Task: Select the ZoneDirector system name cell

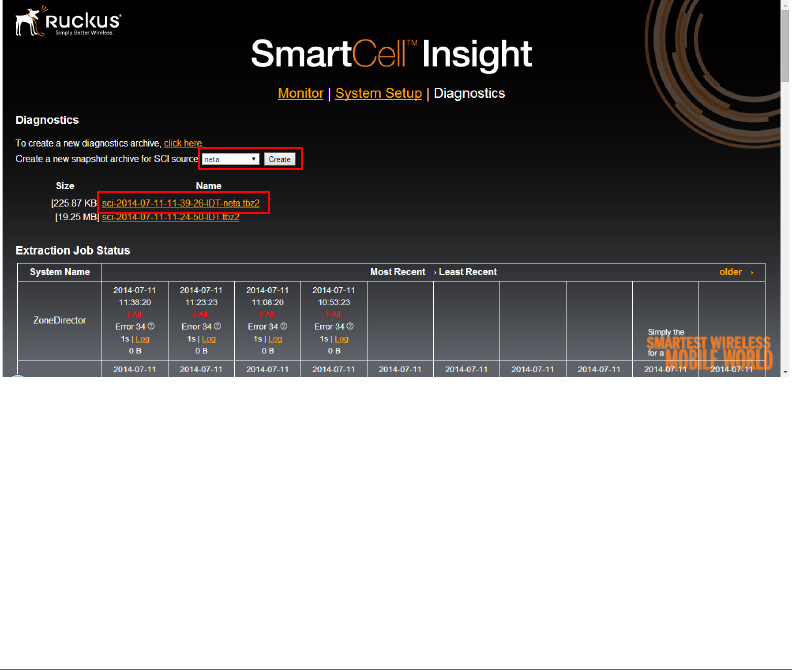Action: click(60, 320)
